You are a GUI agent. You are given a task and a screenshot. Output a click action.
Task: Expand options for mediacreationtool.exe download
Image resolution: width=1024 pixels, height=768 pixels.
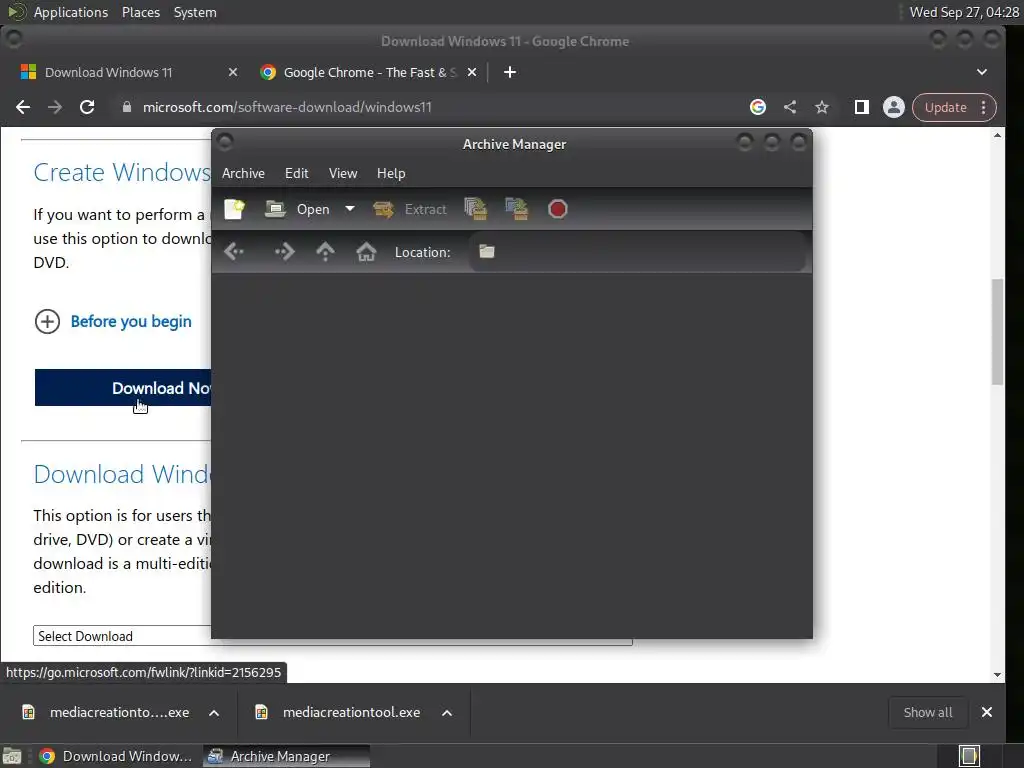pos(447,712)
